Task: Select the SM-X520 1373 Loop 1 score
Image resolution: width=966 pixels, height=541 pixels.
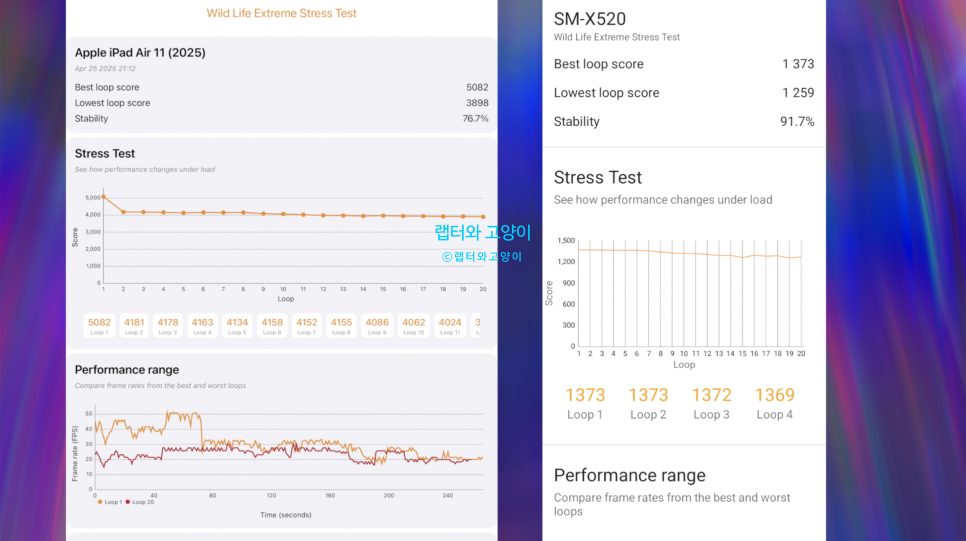Action: [x=585, y=404]
